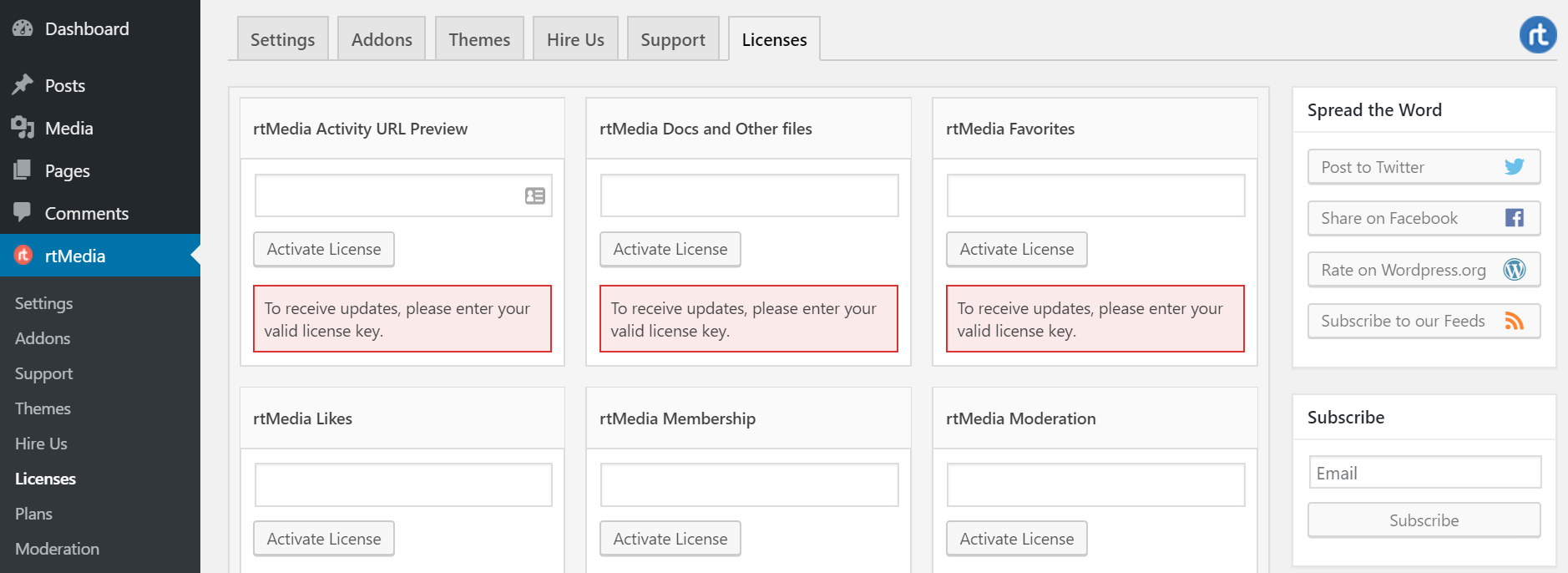Image resolution: width=1568 pixels, height=573 pixels.
Task: Click the Posts pushpin icon
Action: pyautogui.click(x=23, y=85)
